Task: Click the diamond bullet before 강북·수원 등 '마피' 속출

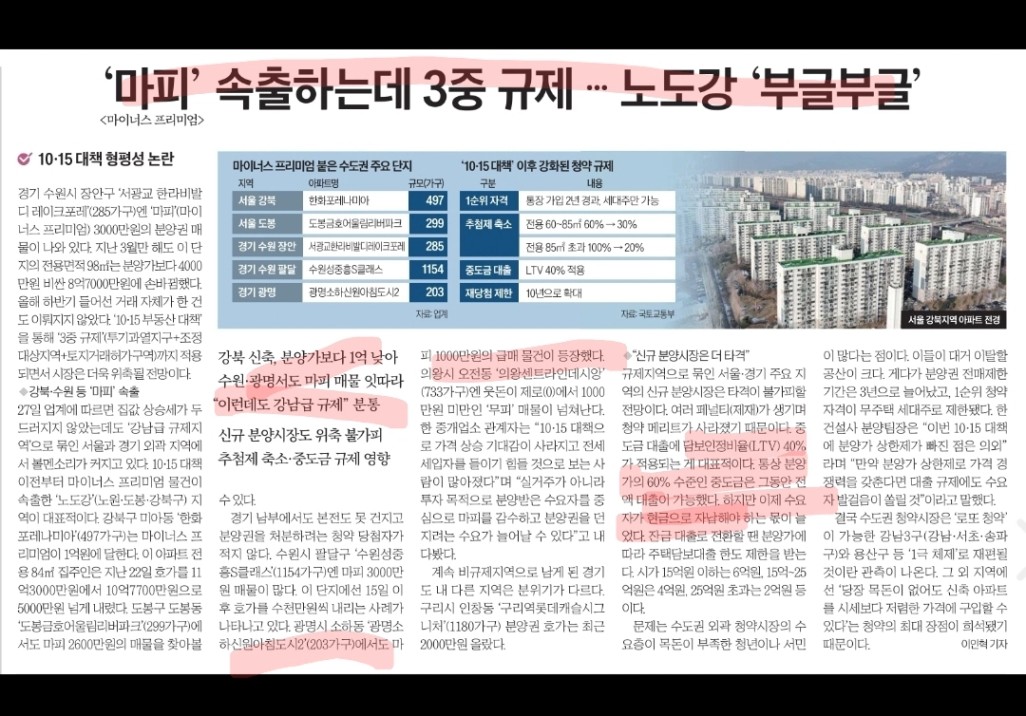Action: point(21,390)
